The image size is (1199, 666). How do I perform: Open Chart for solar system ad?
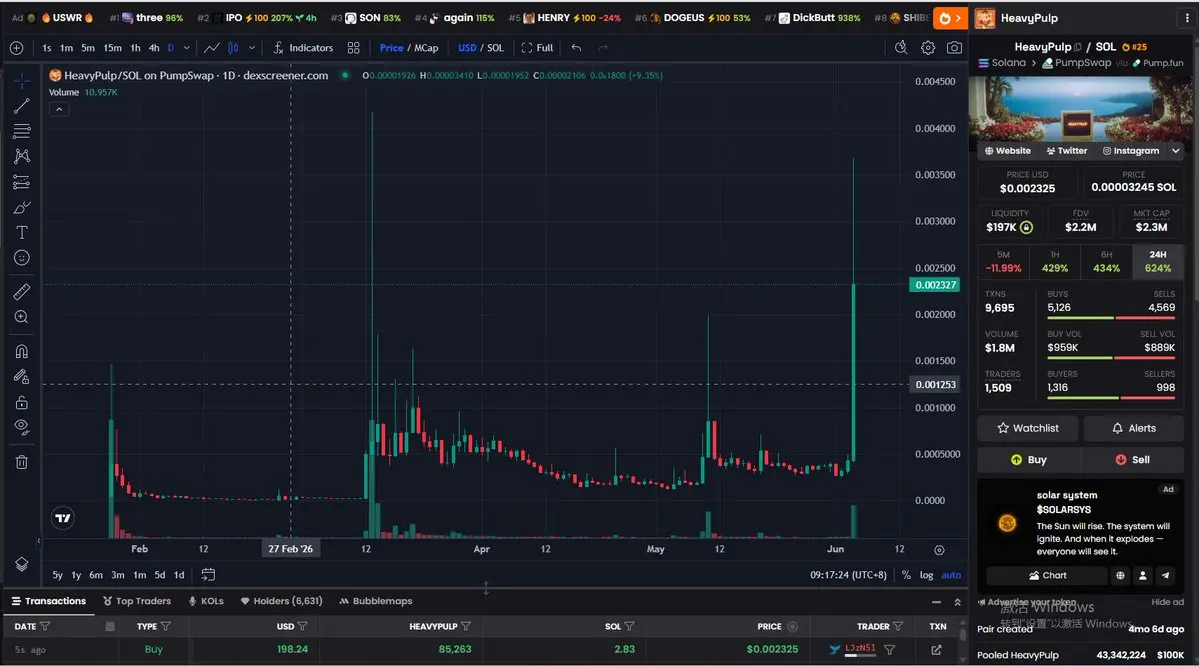click(x=1047, y=576)
